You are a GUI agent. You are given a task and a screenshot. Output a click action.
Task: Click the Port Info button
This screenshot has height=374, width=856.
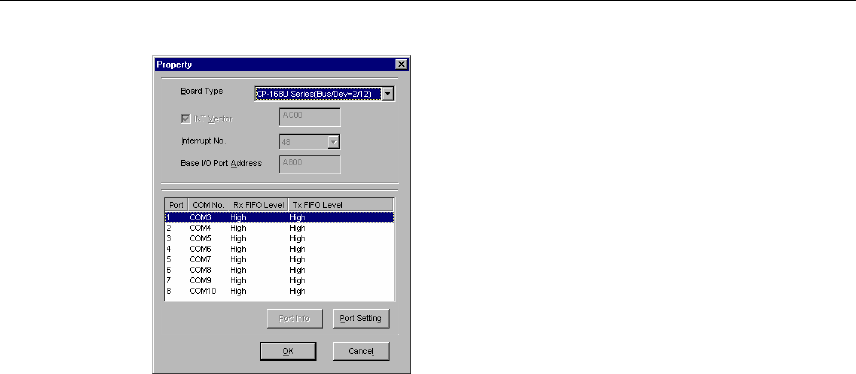pyautogui.click(x=295, y=318)
